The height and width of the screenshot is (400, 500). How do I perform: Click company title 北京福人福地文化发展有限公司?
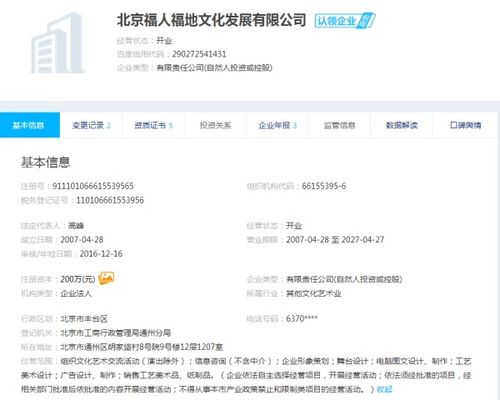[x=211, y=20]
